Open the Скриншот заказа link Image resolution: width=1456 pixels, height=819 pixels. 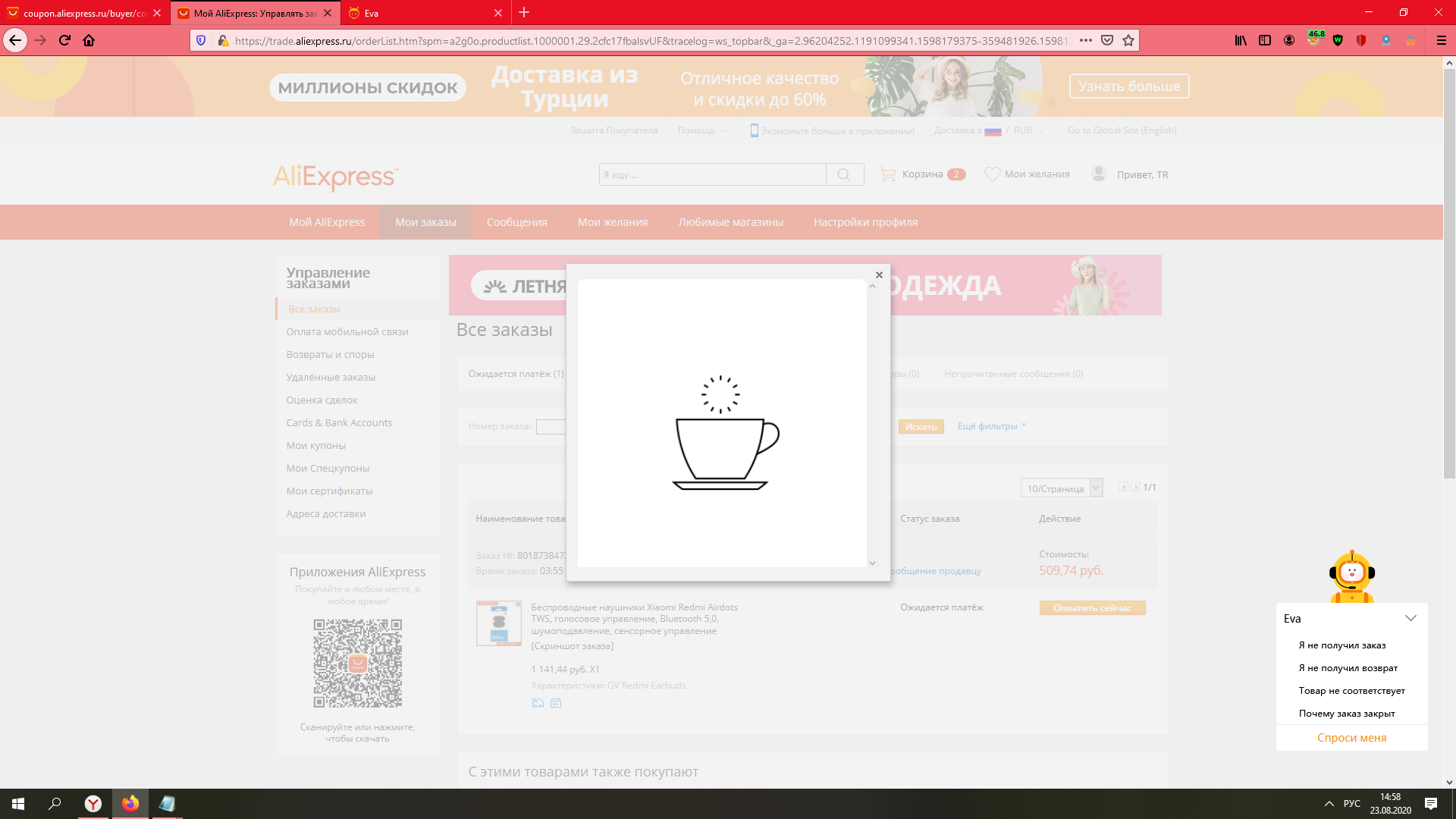pyautogui.click(x=573, y=646)
